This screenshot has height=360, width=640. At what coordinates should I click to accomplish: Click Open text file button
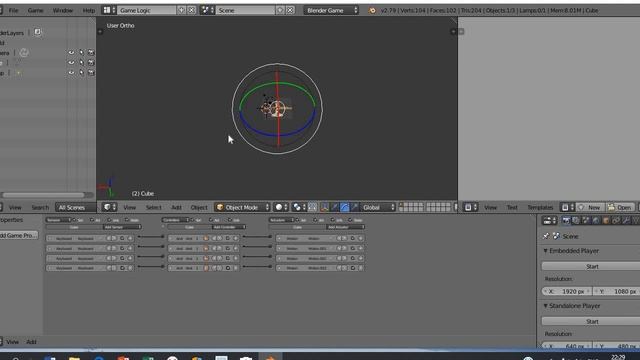[620, 207]
